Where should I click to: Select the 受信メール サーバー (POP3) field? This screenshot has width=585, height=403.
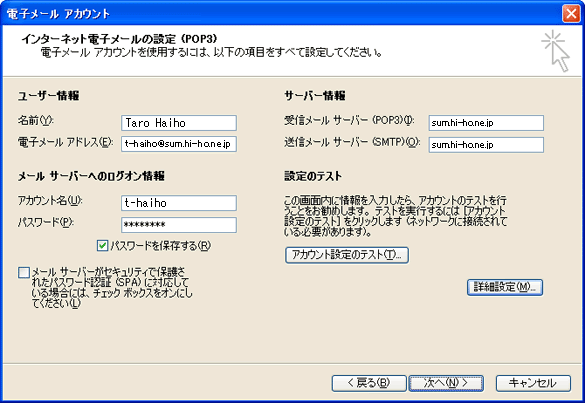[x=486, y=123]
